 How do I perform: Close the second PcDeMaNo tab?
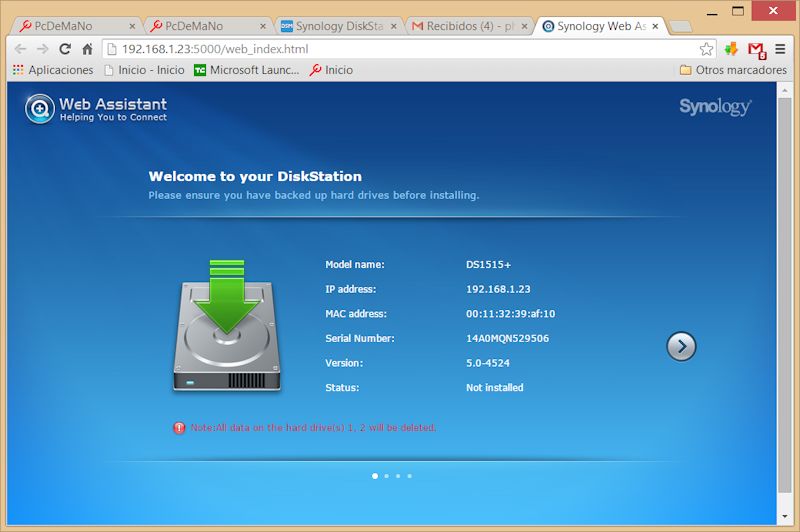point(263,26)
